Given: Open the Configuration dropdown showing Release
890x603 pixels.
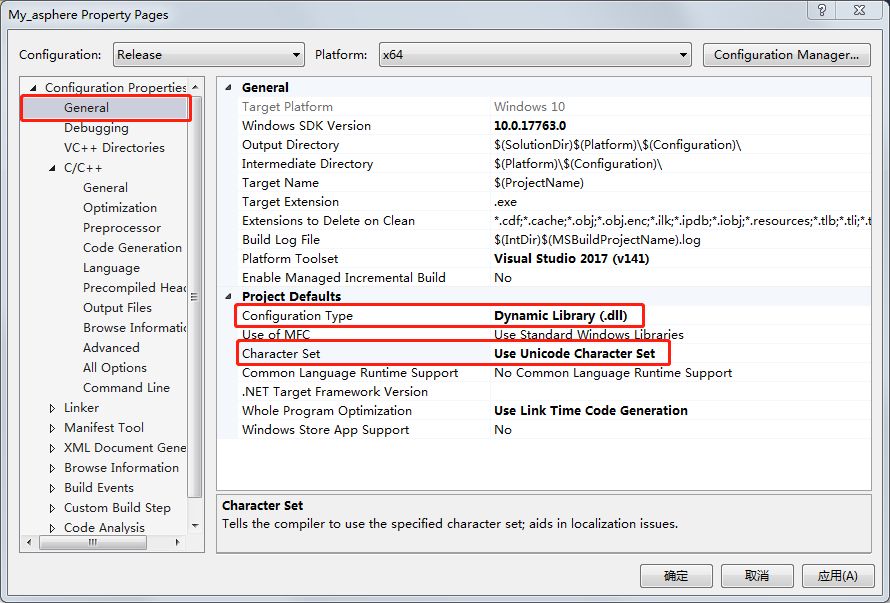Looking at the screenshot, I should click(208, 55).
